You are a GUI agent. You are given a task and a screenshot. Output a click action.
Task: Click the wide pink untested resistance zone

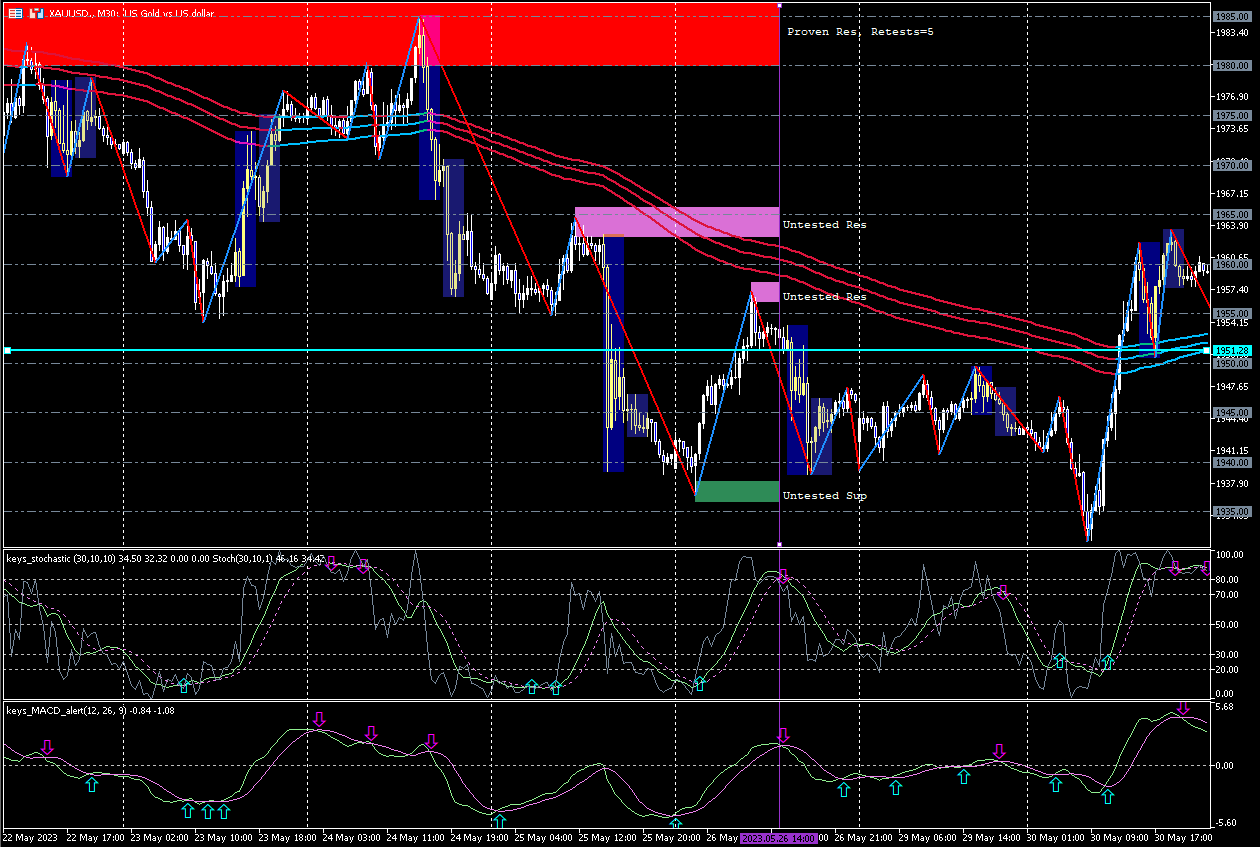[x=677, y=222]
